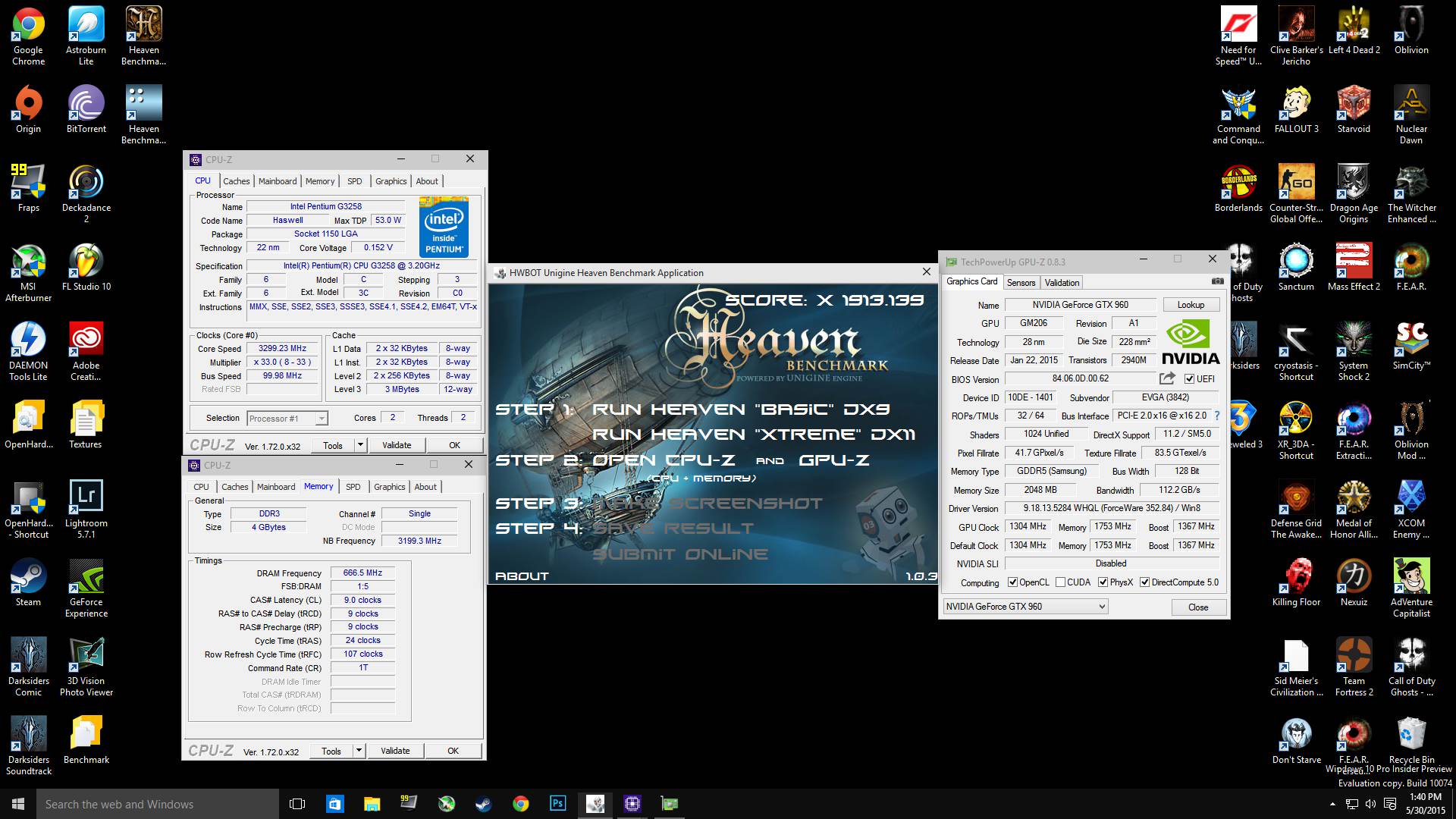Image resolution: width=1456 pixels, height=819 pixels.
Task: Toggle the DirectCompute 5.0 checkbox
Action: [1144, 582]
